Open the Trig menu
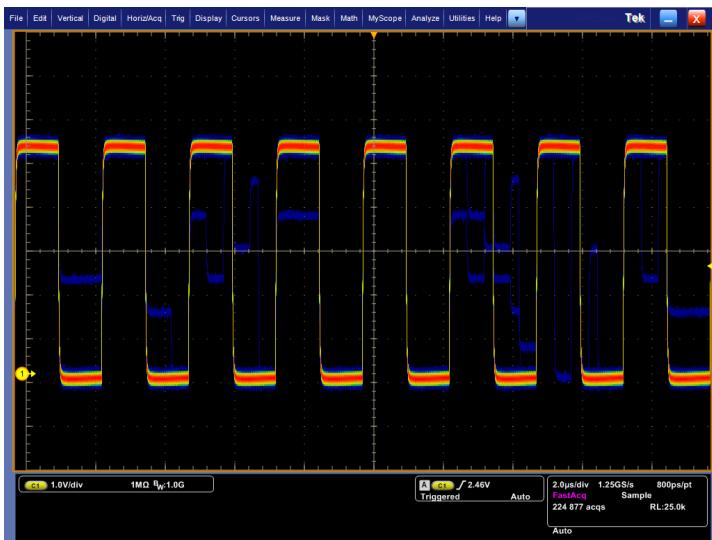 (x=178, y=18)
